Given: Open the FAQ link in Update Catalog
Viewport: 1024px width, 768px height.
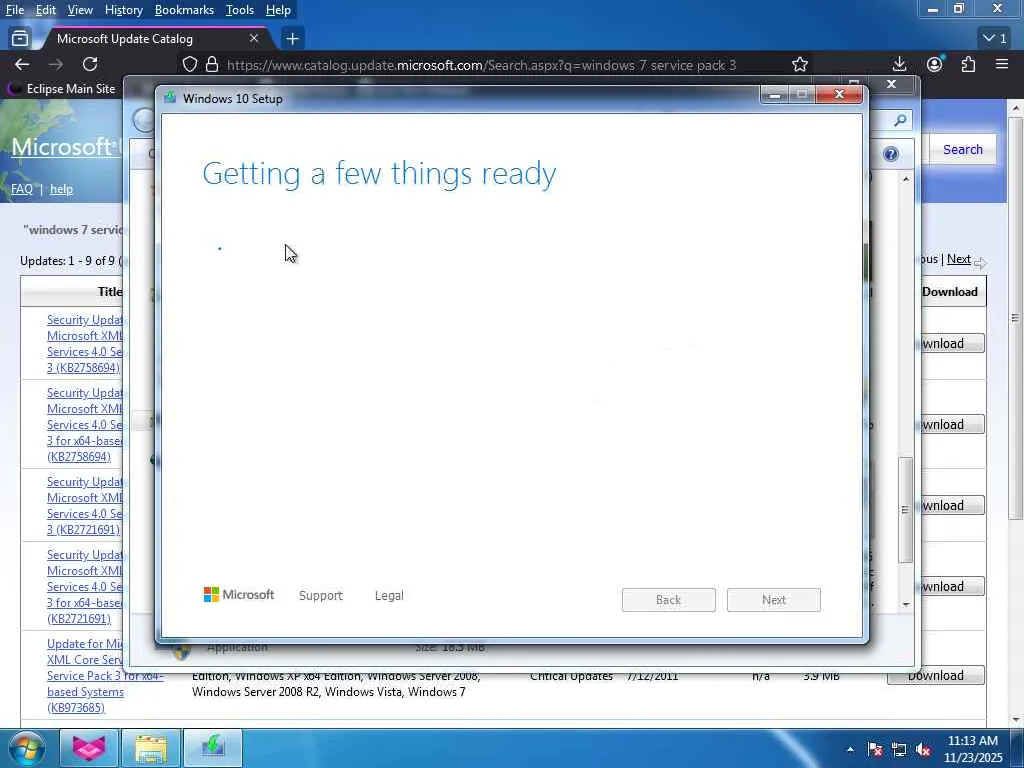Looking at the screenshot, I should [22, 189].
